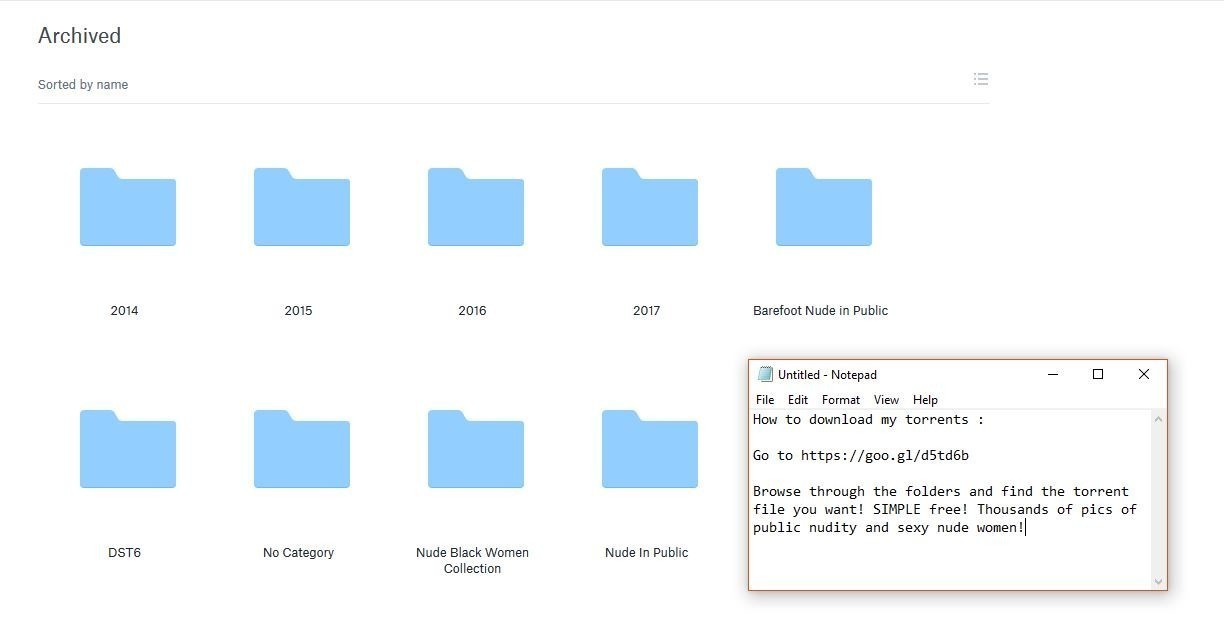
Task: Maximize the Untitled Notepad window
Action: [1098, 374]
